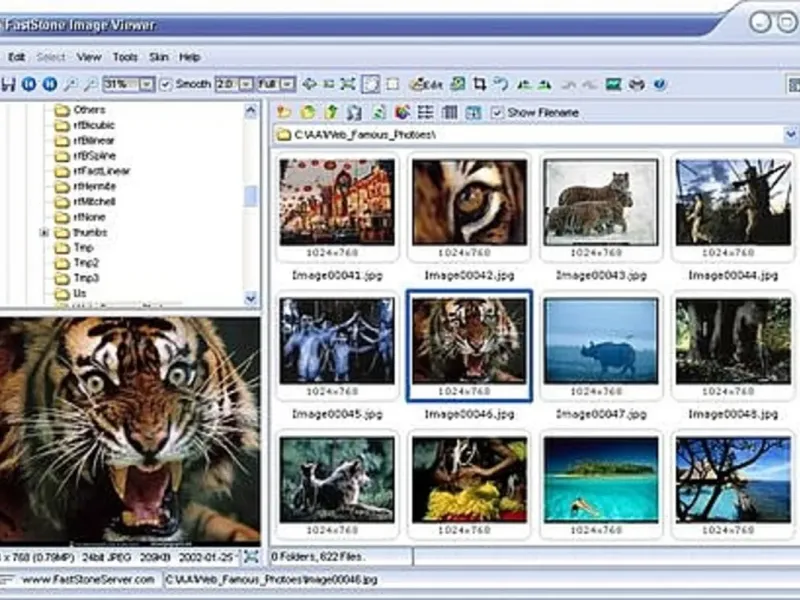Toggle the Show Filename checkbox
This screenshot has height=600, width=800.
click(497, 112)
